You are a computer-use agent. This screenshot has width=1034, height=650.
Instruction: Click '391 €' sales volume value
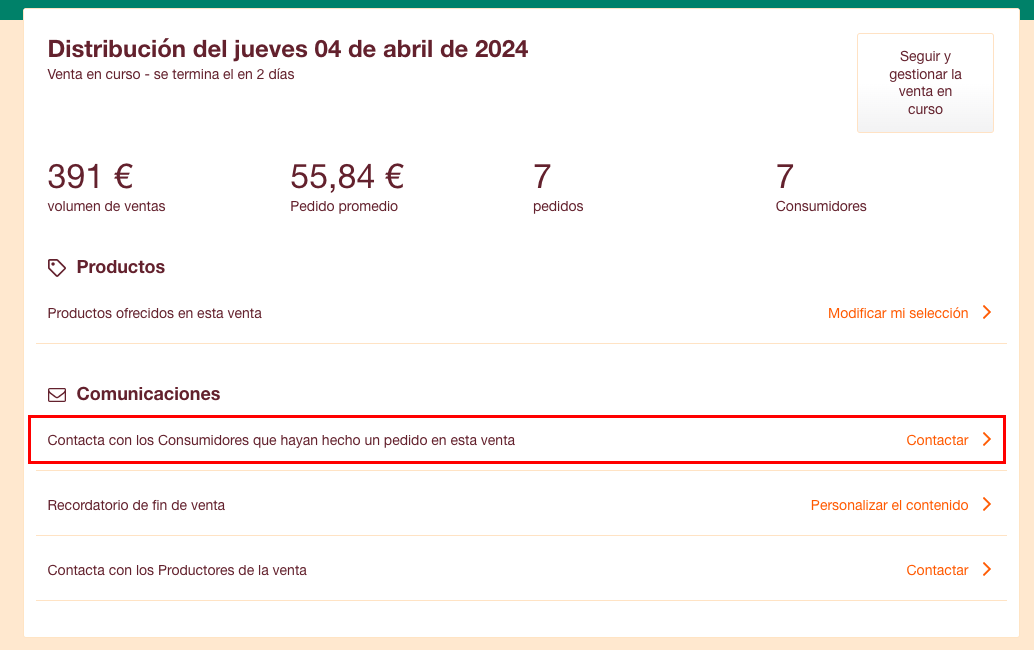pyautogui.click(x=90, y=177)
